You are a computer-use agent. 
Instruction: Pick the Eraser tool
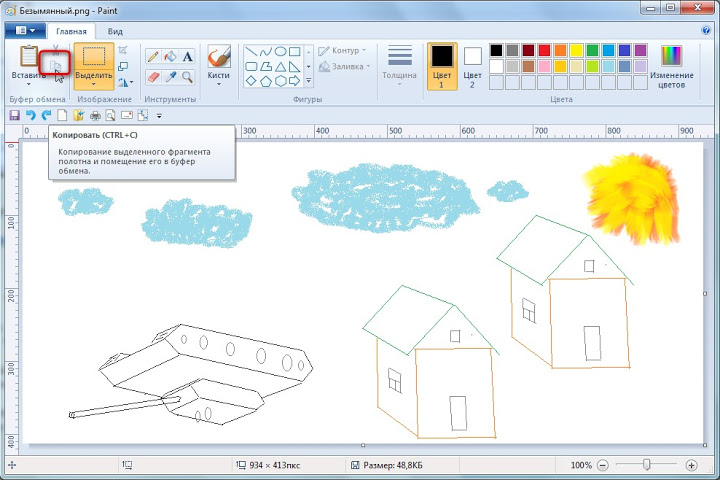click(x=153, y=76)
